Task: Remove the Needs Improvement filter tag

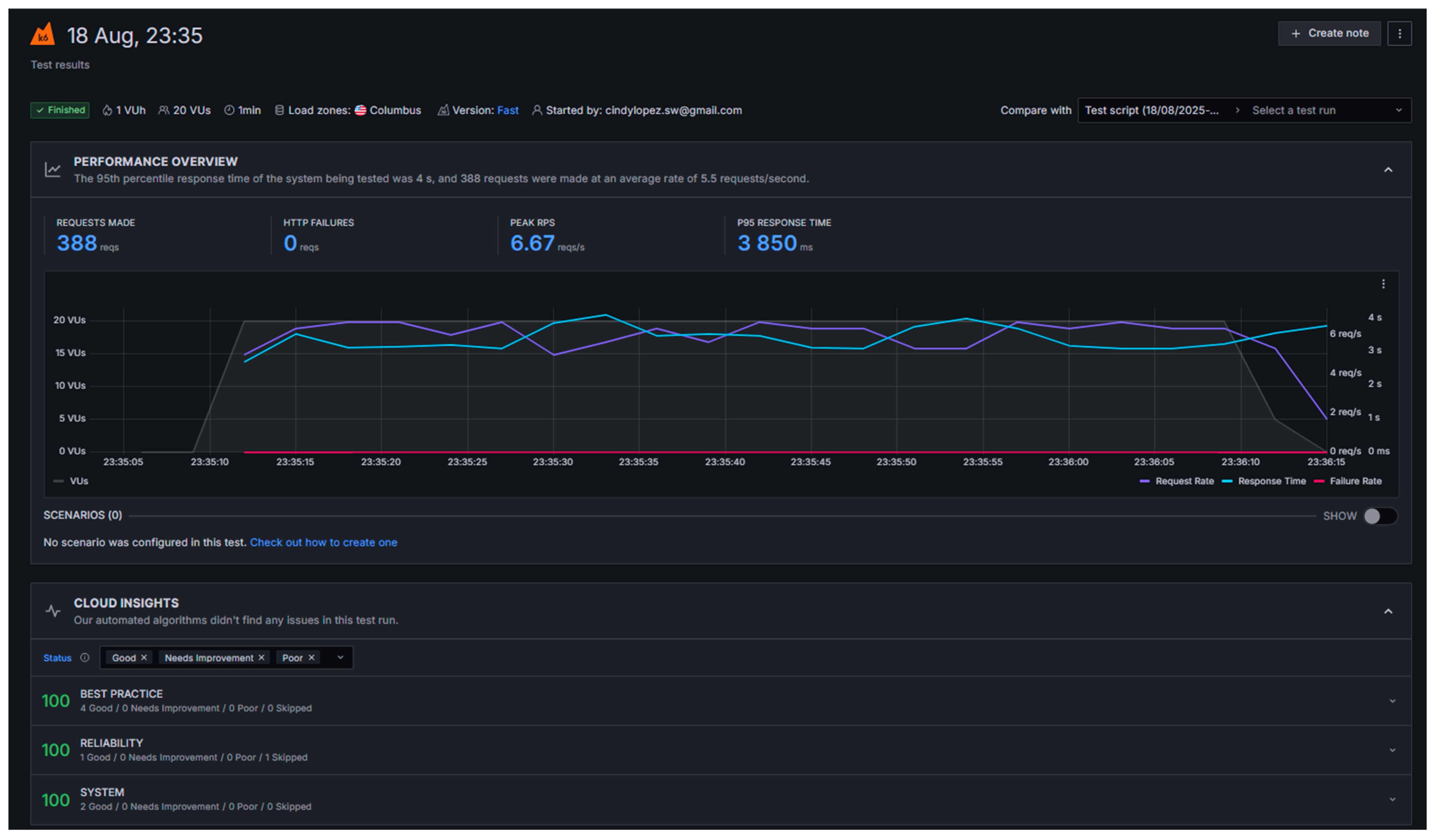Action: 261,657
